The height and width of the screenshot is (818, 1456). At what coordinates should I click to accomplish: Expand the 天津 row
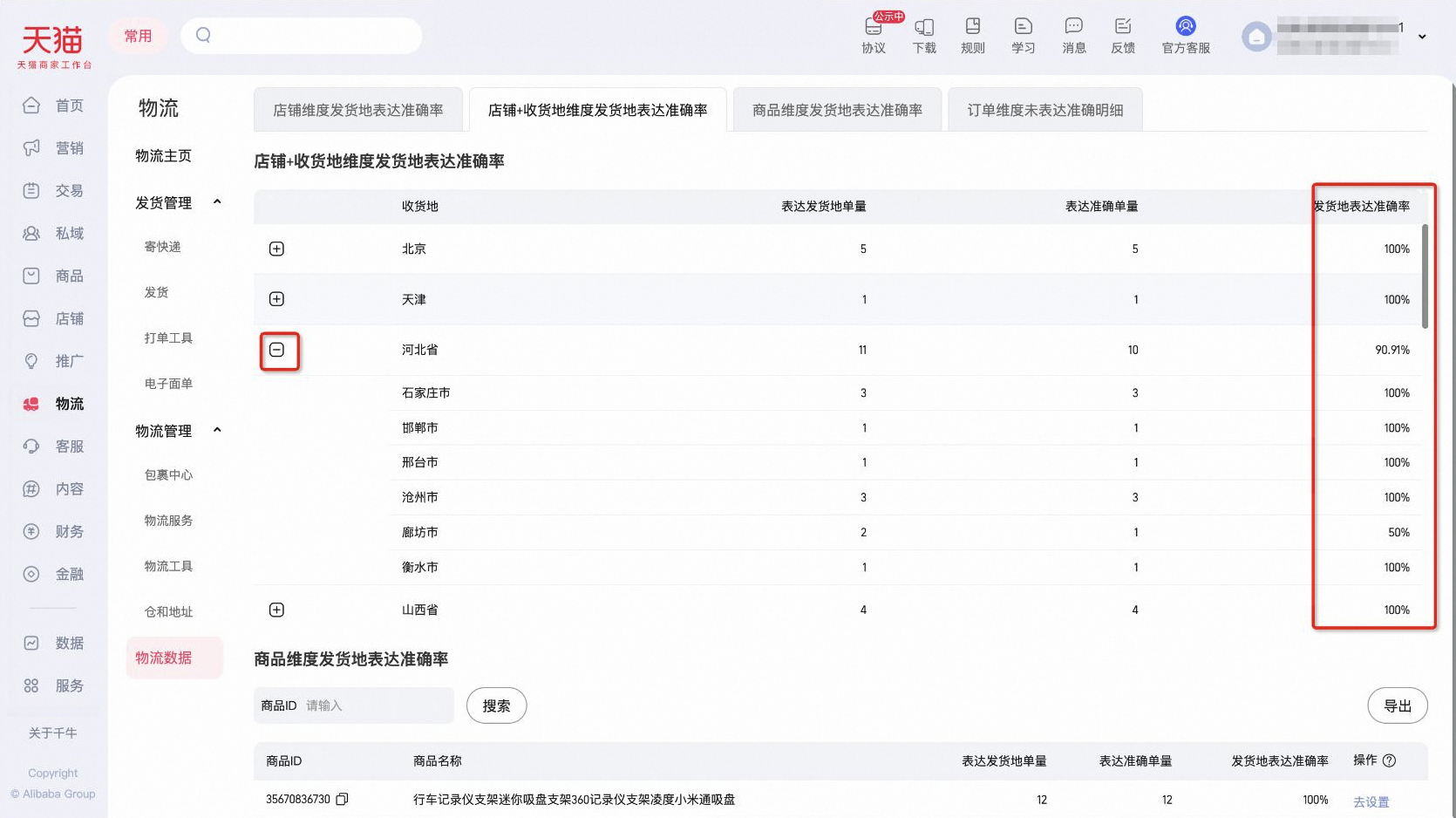[276, 299]
